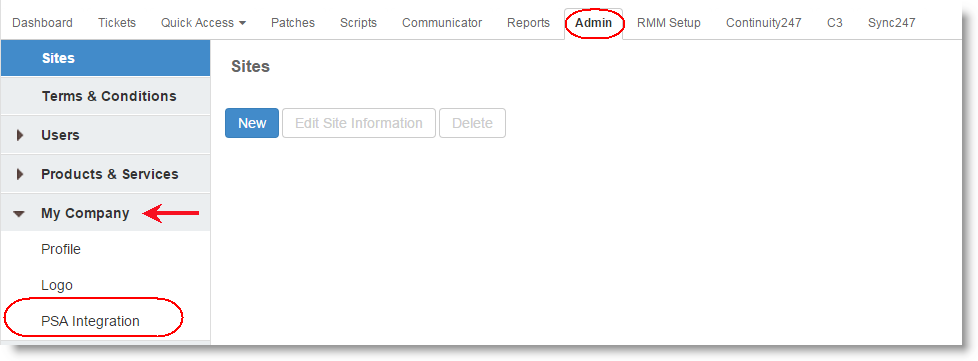Open the C3 tab

tap(835, 23)
